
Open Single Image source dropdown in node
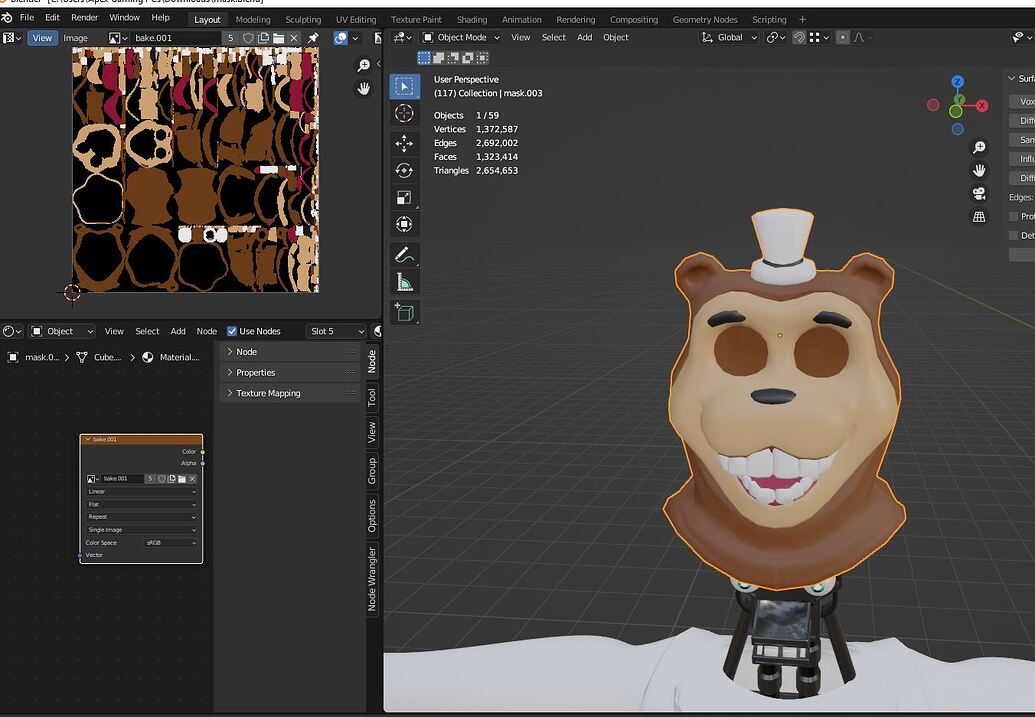[141, 529]
